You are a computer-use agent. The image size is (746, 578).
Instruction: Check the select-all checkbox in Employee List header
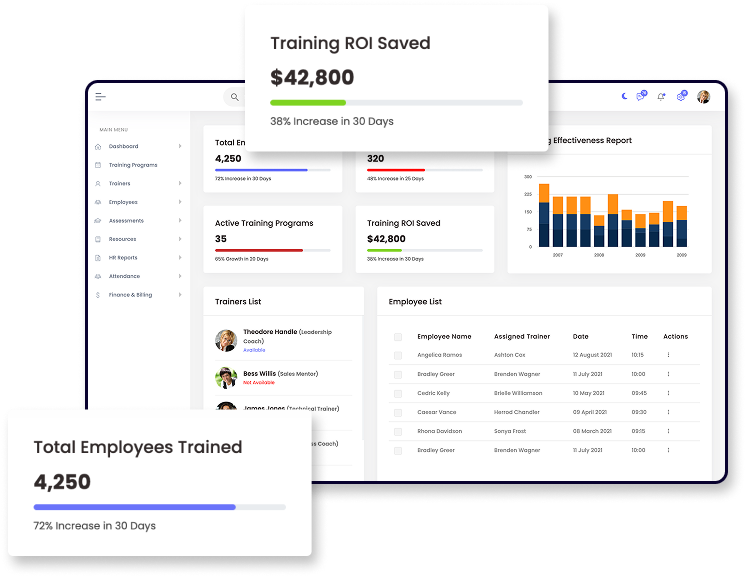pos(398,337)
